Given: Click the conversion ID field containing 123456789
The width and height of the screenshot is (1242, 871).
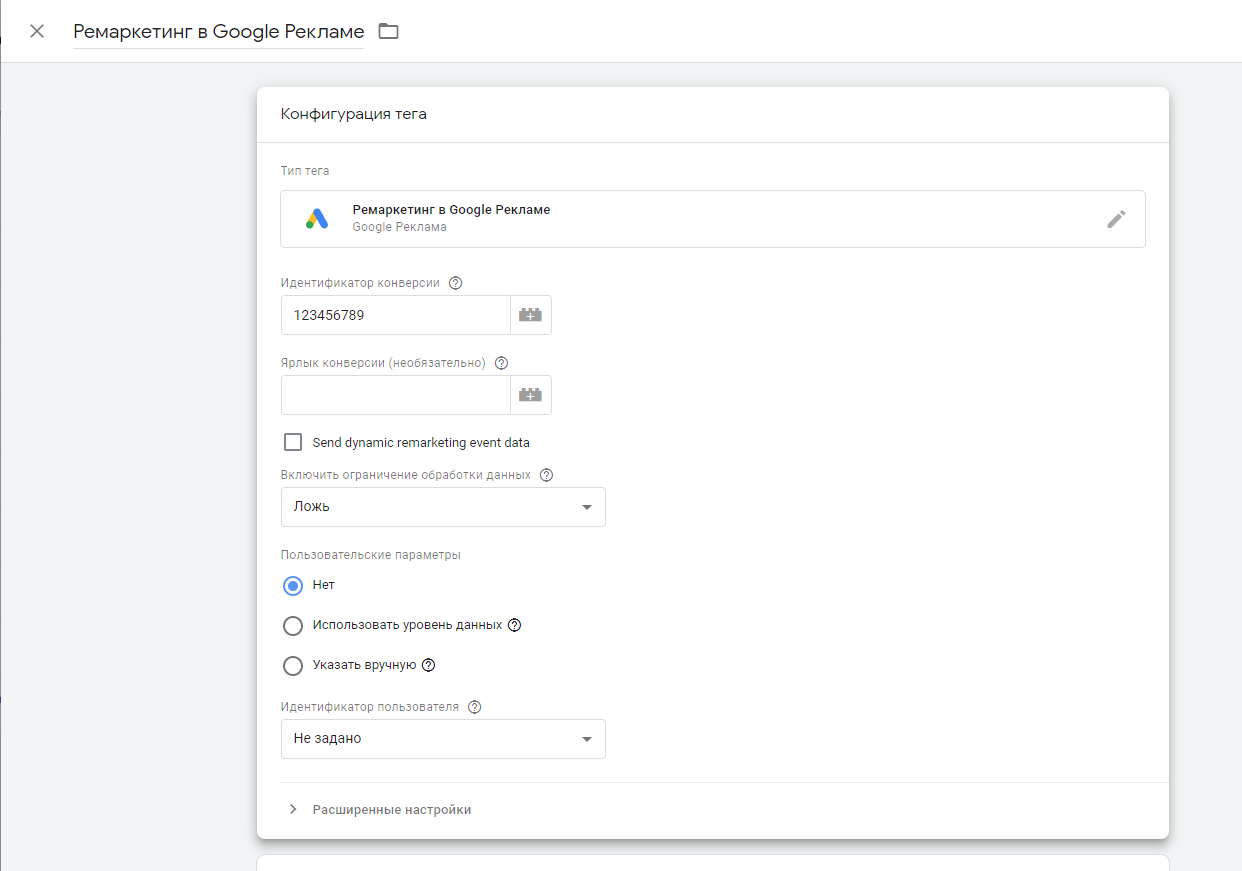Looking at the screenshot, I should pyautogui.click(x=395, y=315).
